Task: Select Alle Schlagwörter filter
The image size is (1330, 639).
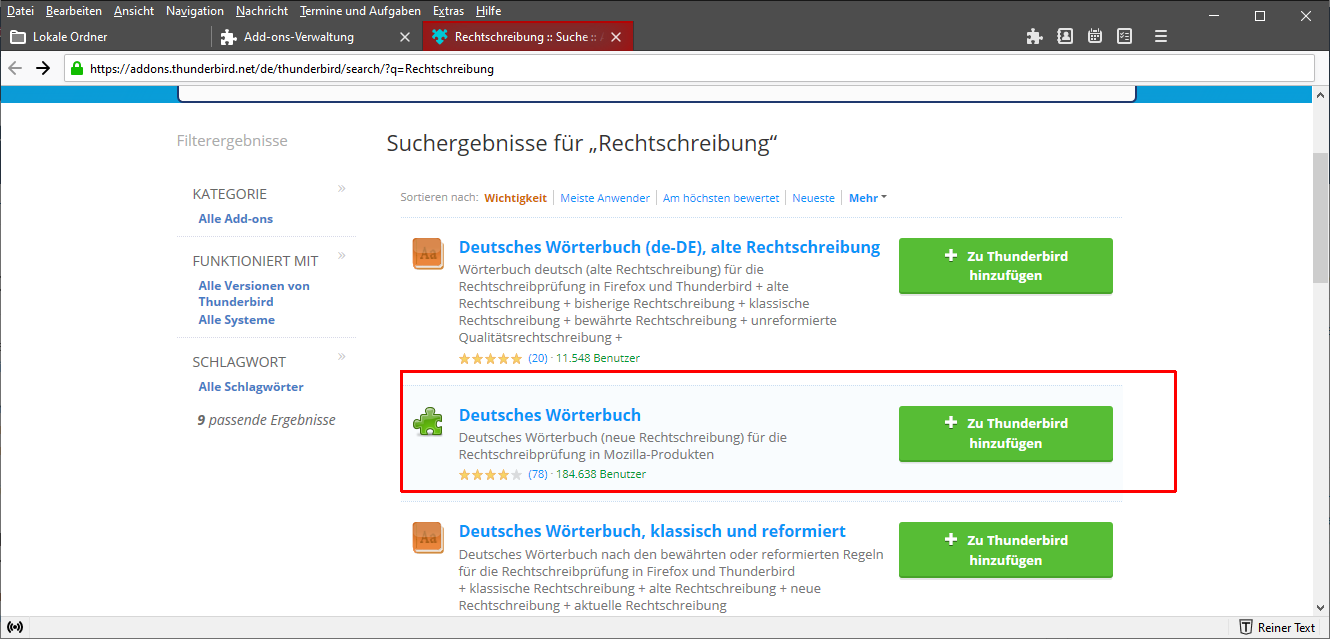Action: [251, 387]
